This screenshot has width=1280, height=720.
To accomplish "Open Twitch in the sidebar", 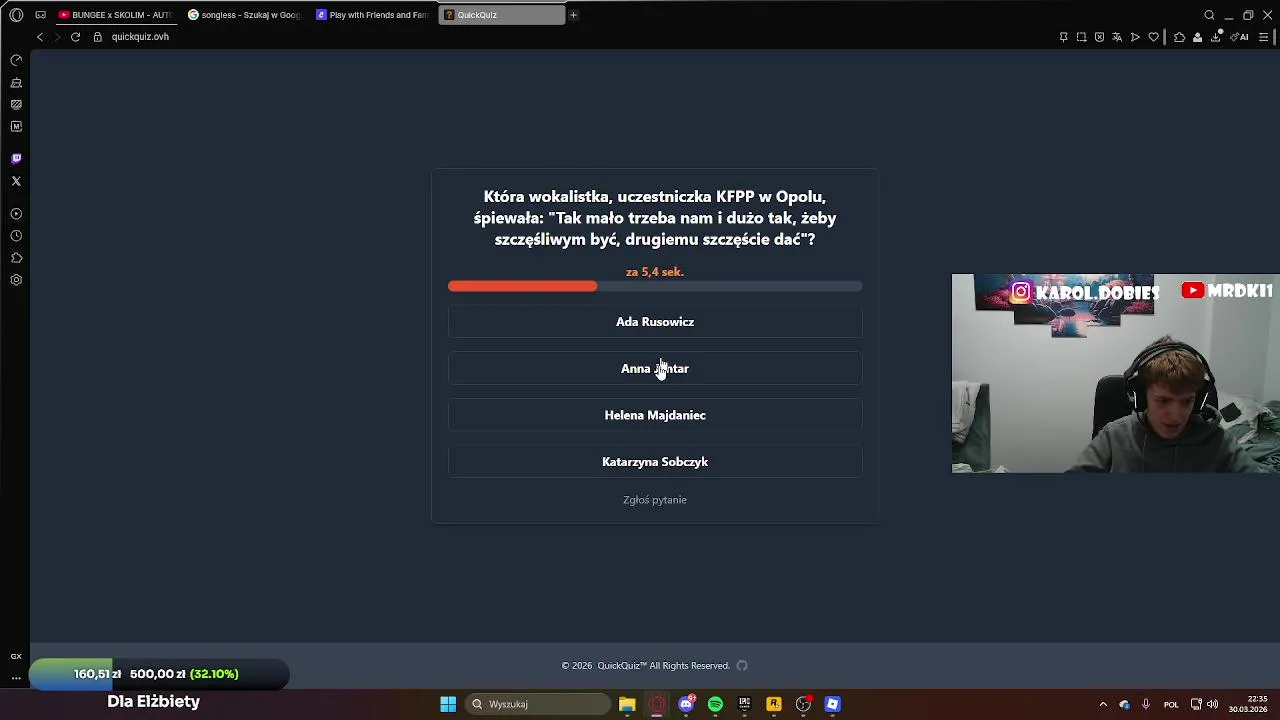I will (16, 159).
